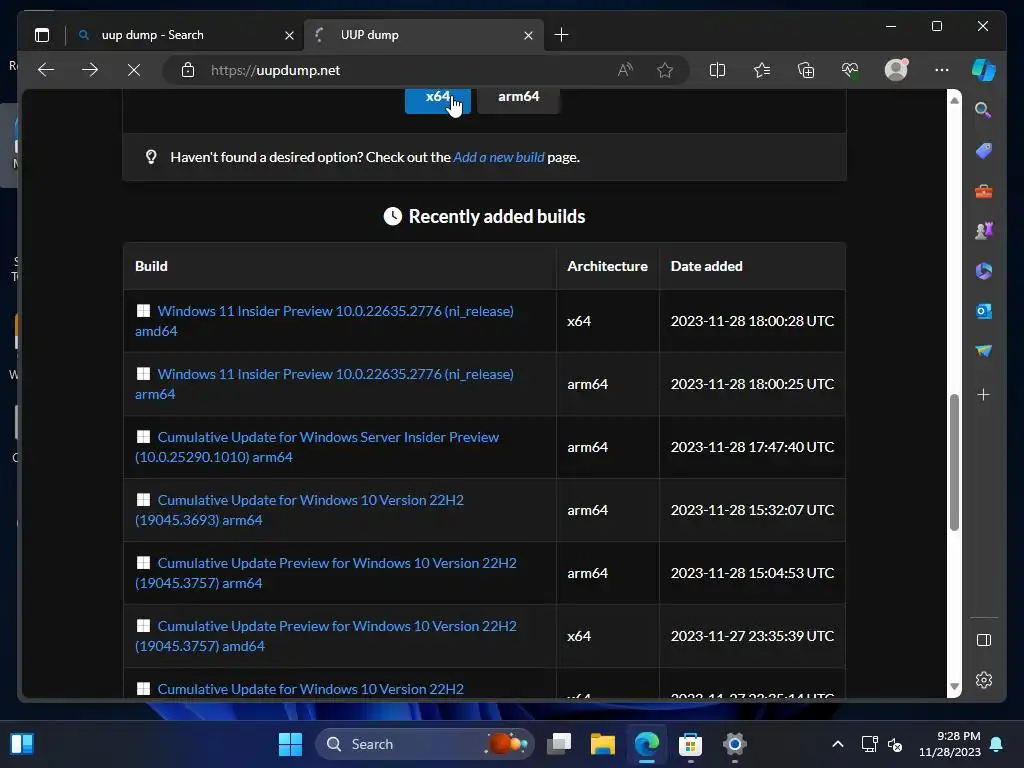Open the Edge tab actions menu icon

coord(42,35)
